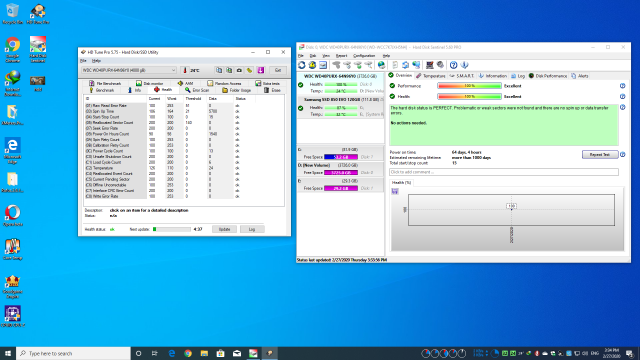Click help icon next to Performance bar
The width and height of the screenshot is (640, 360).
pyautogui.click(x=622, y=86)
